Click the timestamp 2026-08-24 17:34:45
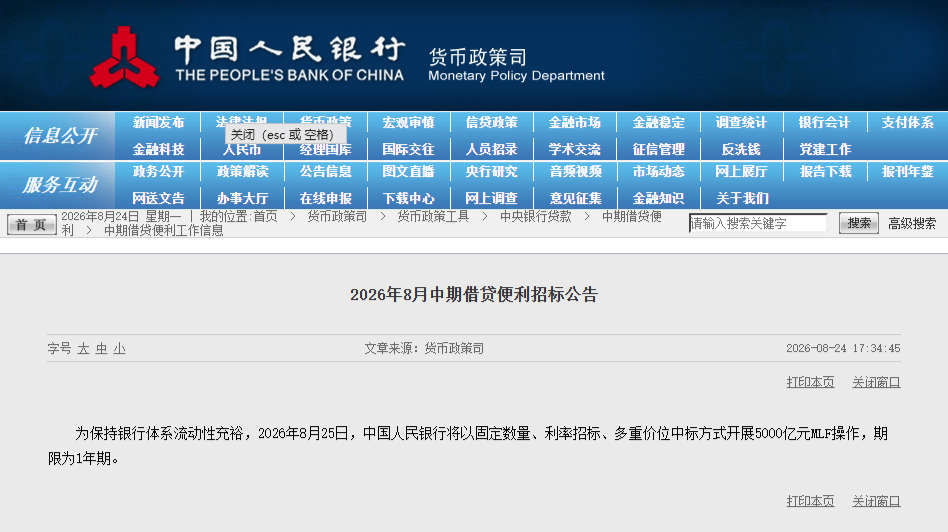This screenshot has height=532, width=948. (843, 348)
